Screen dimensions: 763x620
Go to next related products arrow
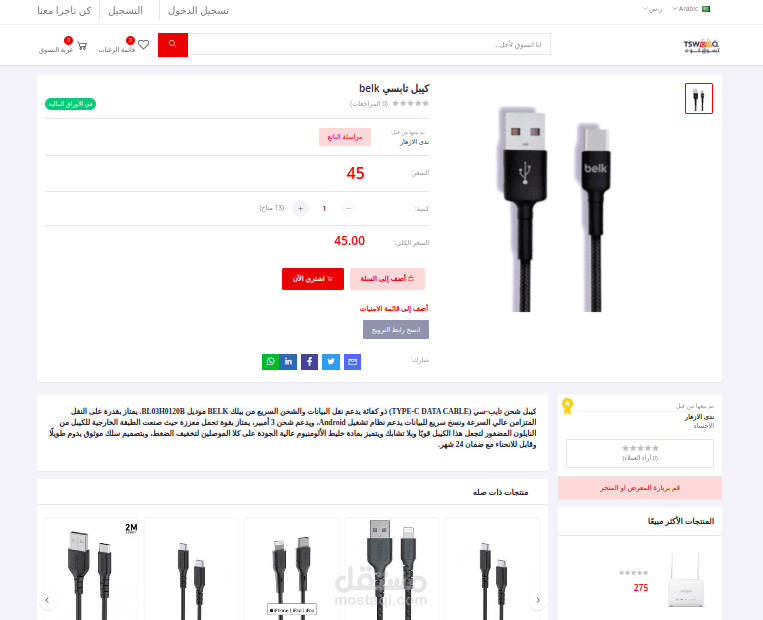point(538,600)
